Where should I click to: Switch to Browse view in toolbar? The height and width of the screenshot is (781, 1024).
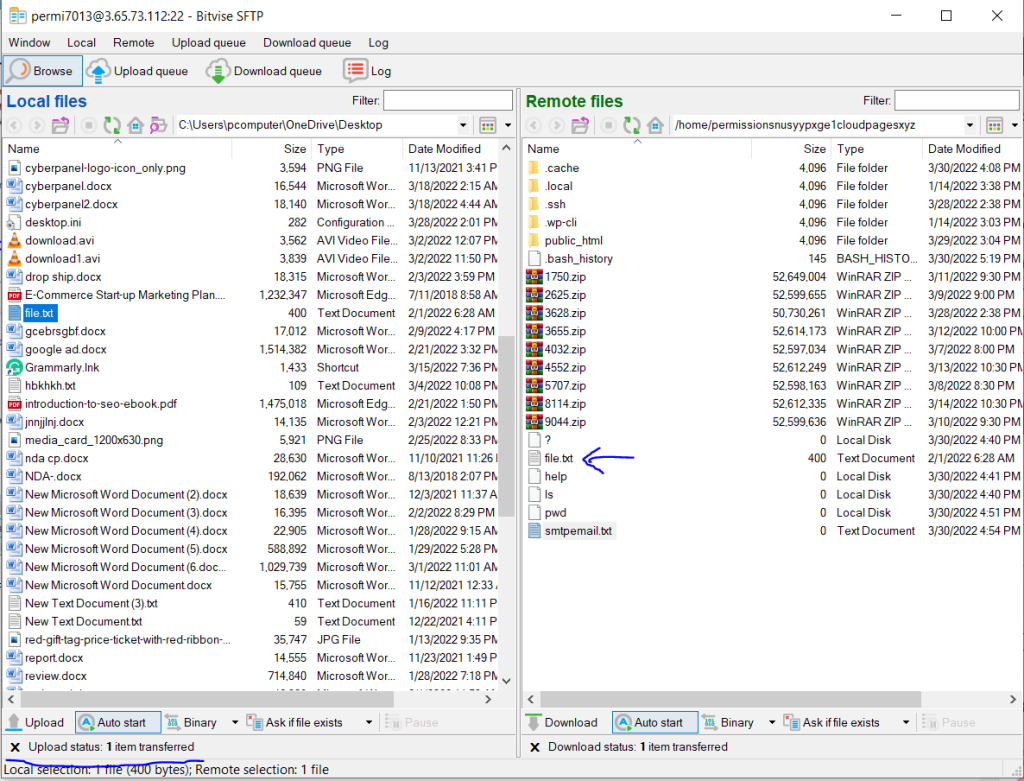click(43, 71)
